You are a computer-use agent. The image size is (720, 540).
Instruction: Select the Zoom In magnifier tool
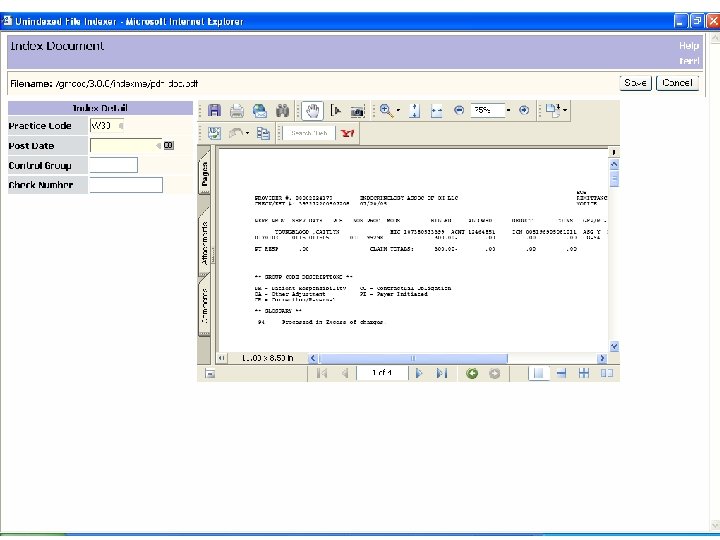(386, 111)
